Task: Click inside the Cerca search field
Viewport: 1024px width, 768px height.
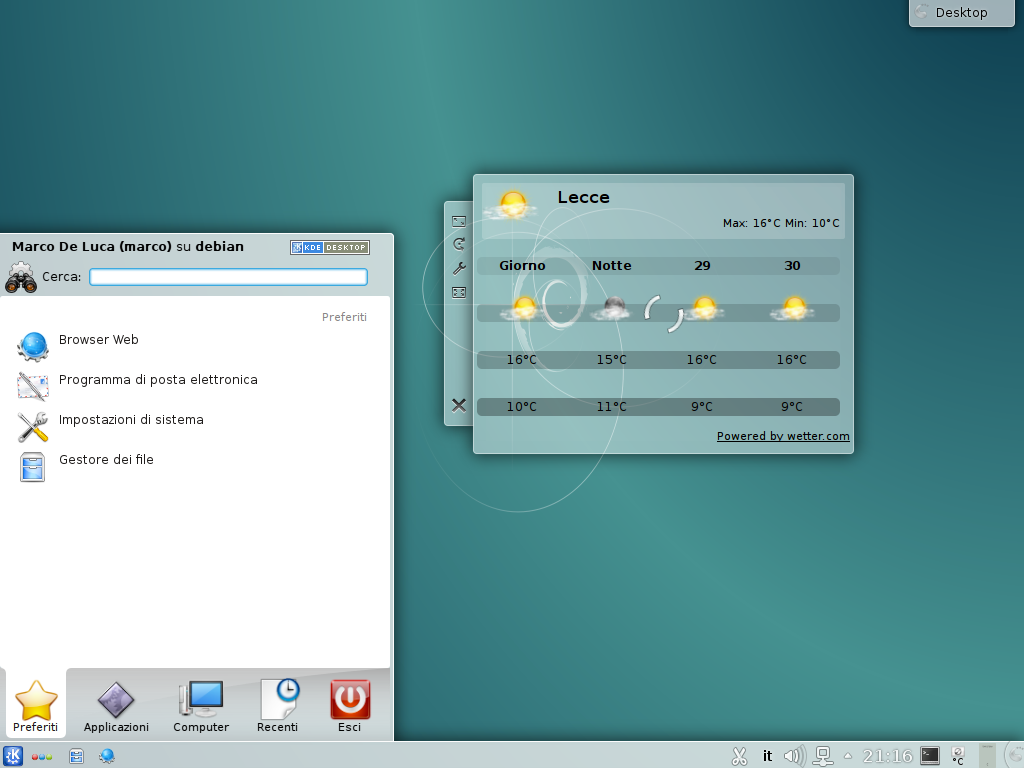Action: point(228,276)
